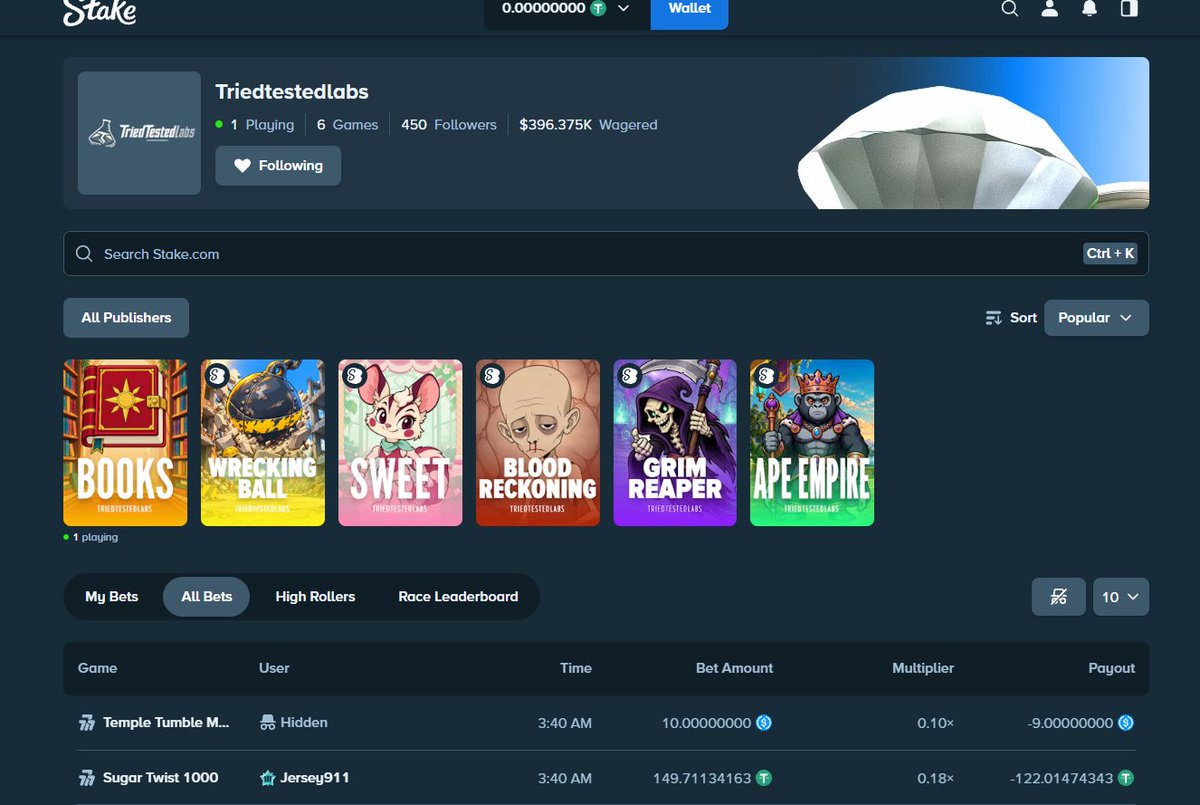Image resolution: width=1200 pixels, height=805 pixels.
Task: Open the Books game thumbnail
Action: pos(125,443)
